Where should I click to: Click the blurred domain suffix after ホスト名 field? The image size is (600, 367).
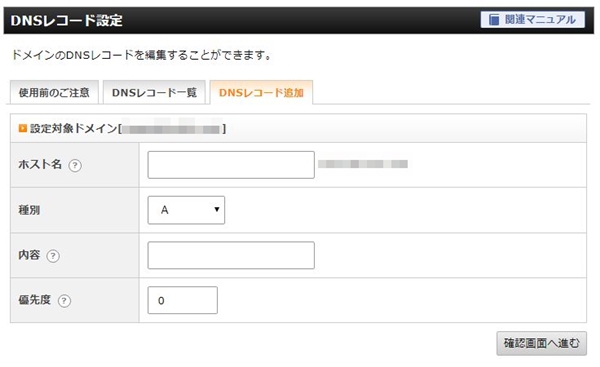point(363,164)
